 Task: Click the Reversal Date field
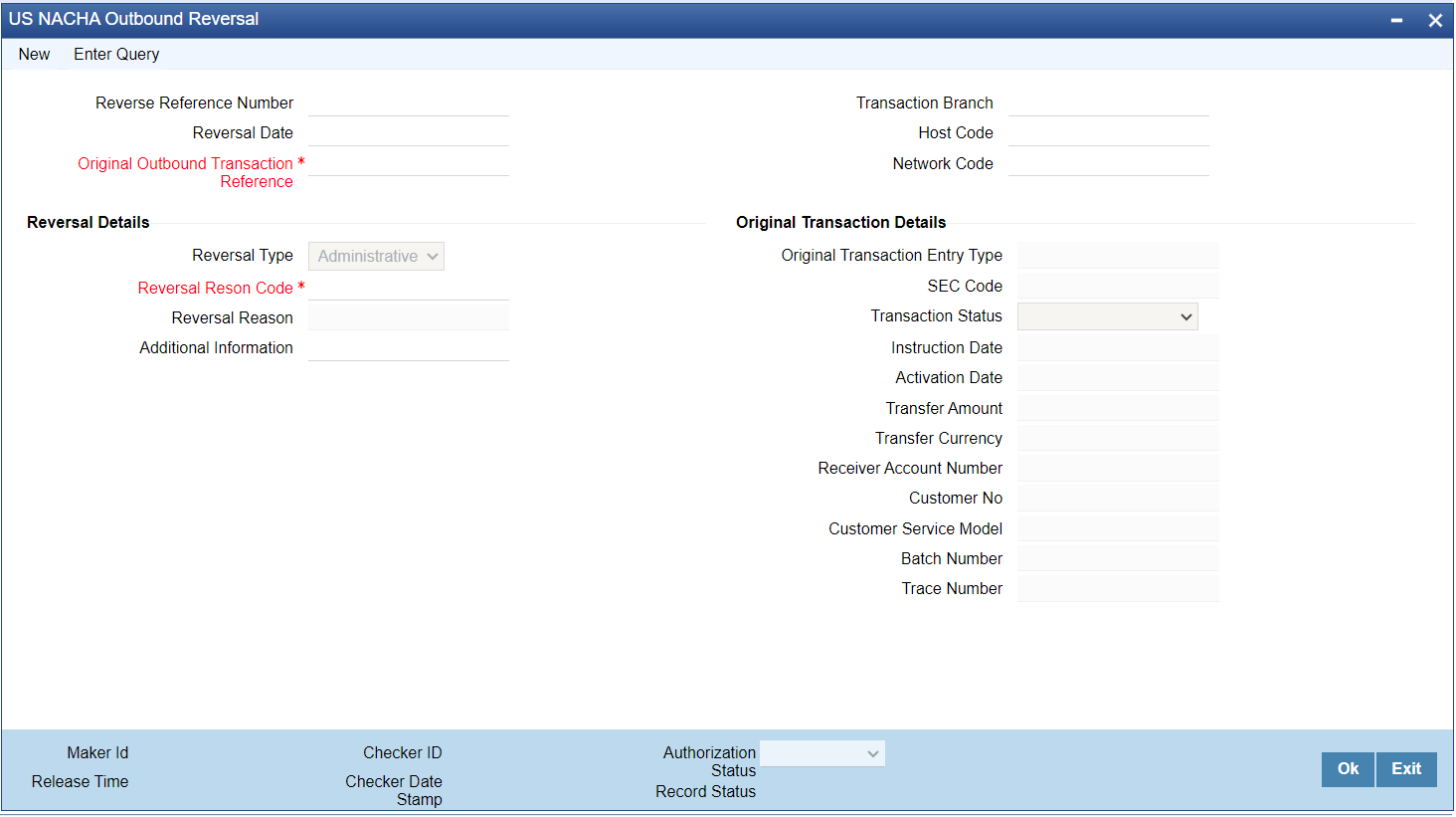point(409,133)
